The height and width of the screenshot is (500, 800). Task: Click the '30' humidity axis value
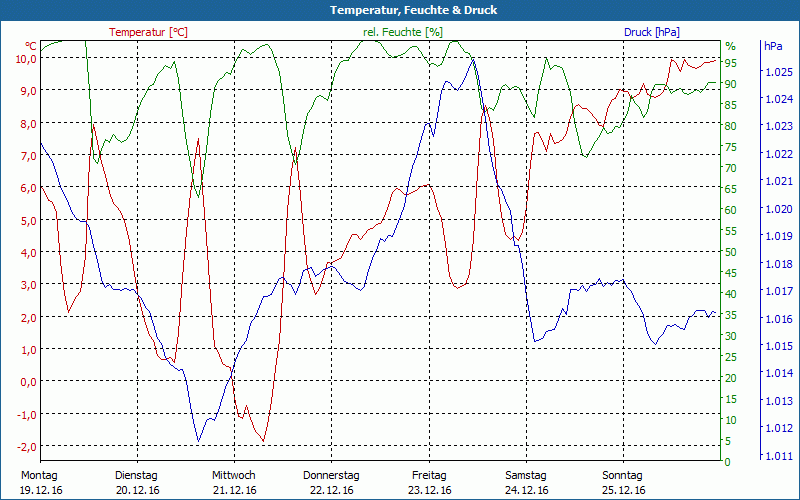pyautogui.click(x=731, y=336)
